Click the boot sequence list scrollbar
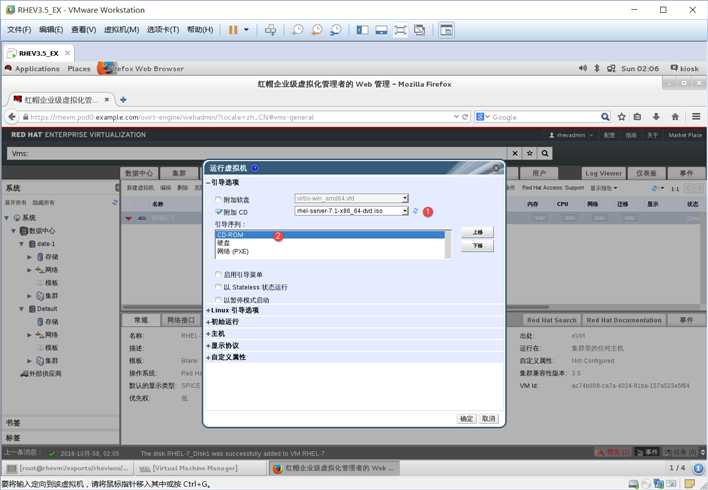708x490 pixels. (448, 244)
